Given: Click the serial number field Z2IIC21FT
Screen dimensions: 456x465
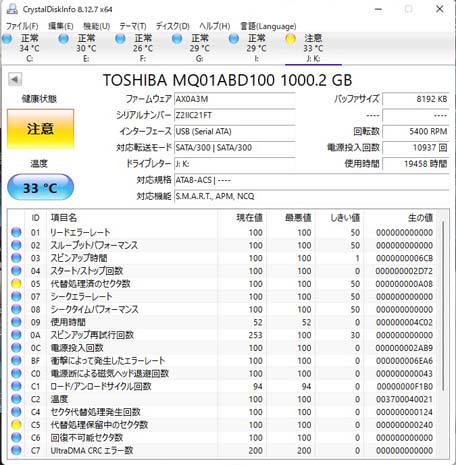Looking at the screenshot, I should click(x=235, y=115).
